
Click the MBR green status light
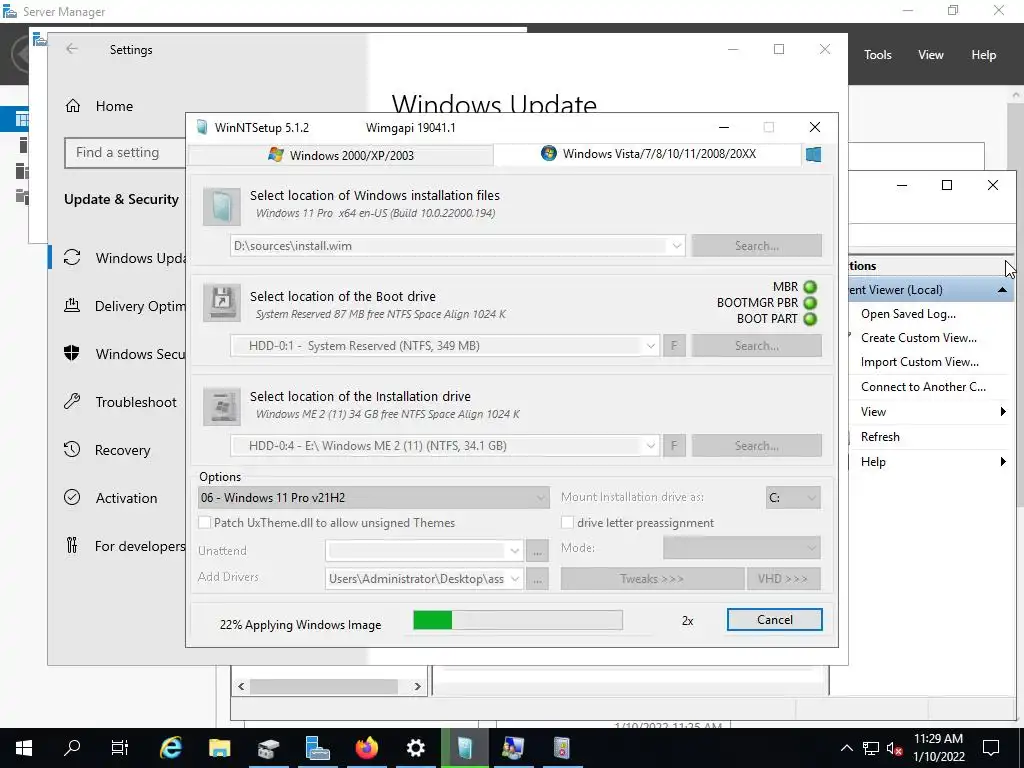coord(810,287)
